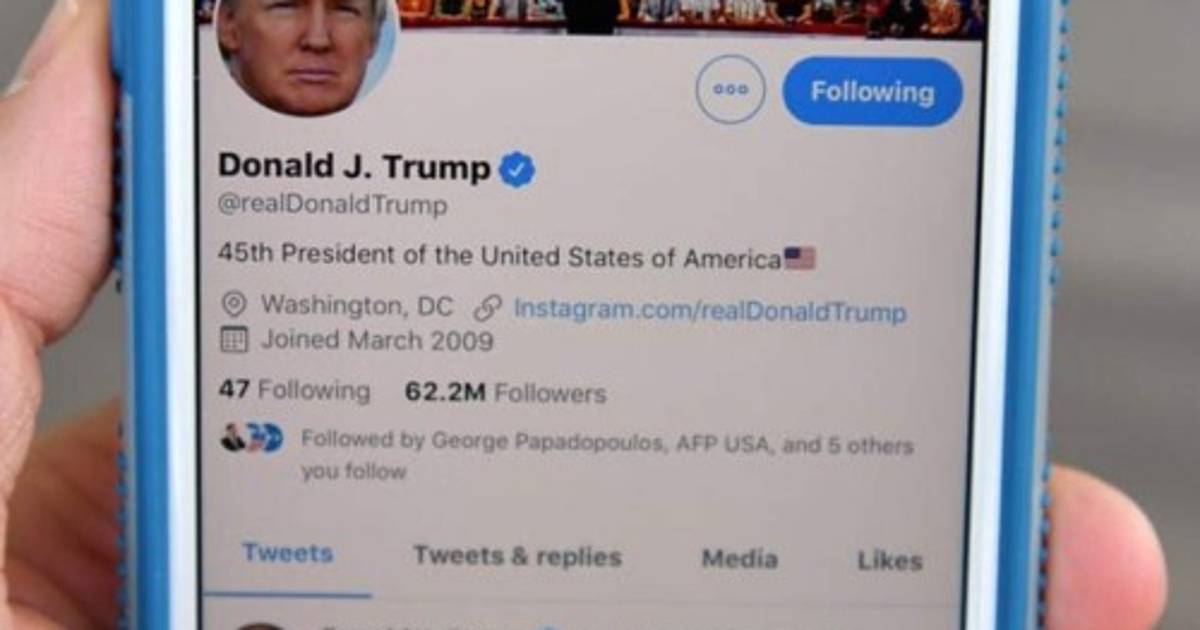The image size is (1200, 630).
Task: Switch to the Media tab
Action: (739, 558)
